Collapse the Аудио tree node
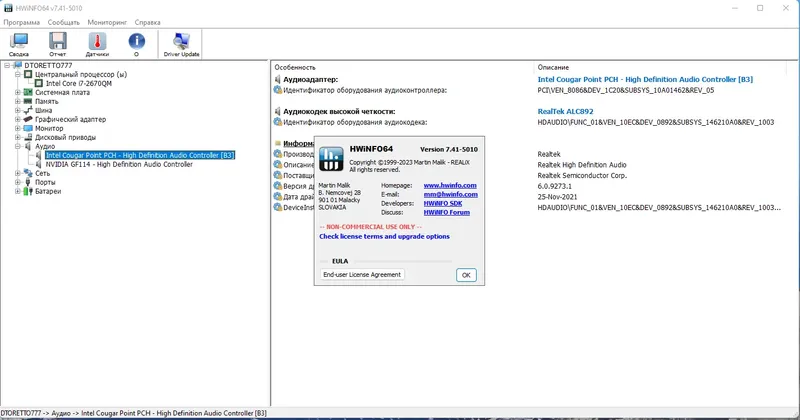This screenshot has width=800, height=420. pyautogui.click(x=18, y=146)
